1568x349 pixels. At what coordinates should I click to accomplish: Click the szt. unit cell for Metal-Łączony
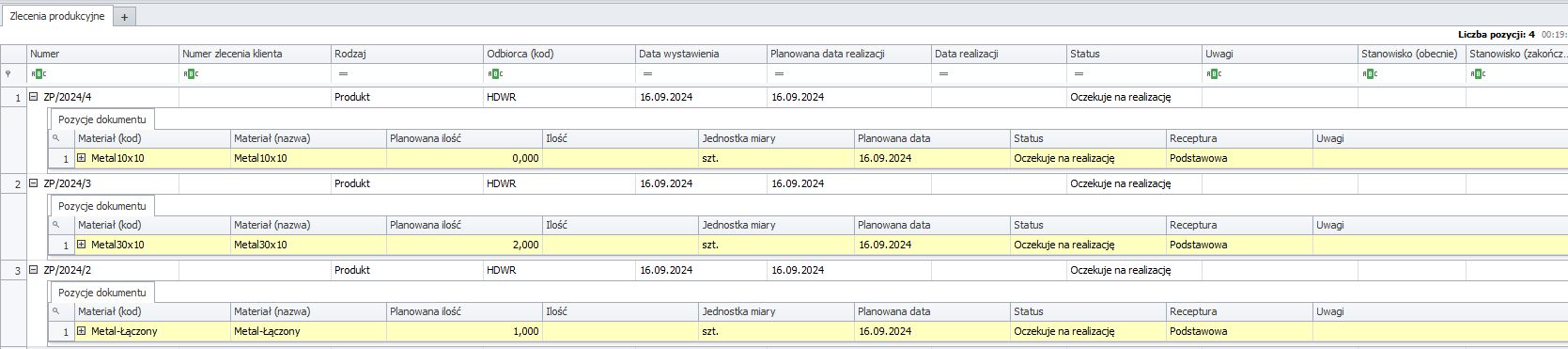point(776,331)
